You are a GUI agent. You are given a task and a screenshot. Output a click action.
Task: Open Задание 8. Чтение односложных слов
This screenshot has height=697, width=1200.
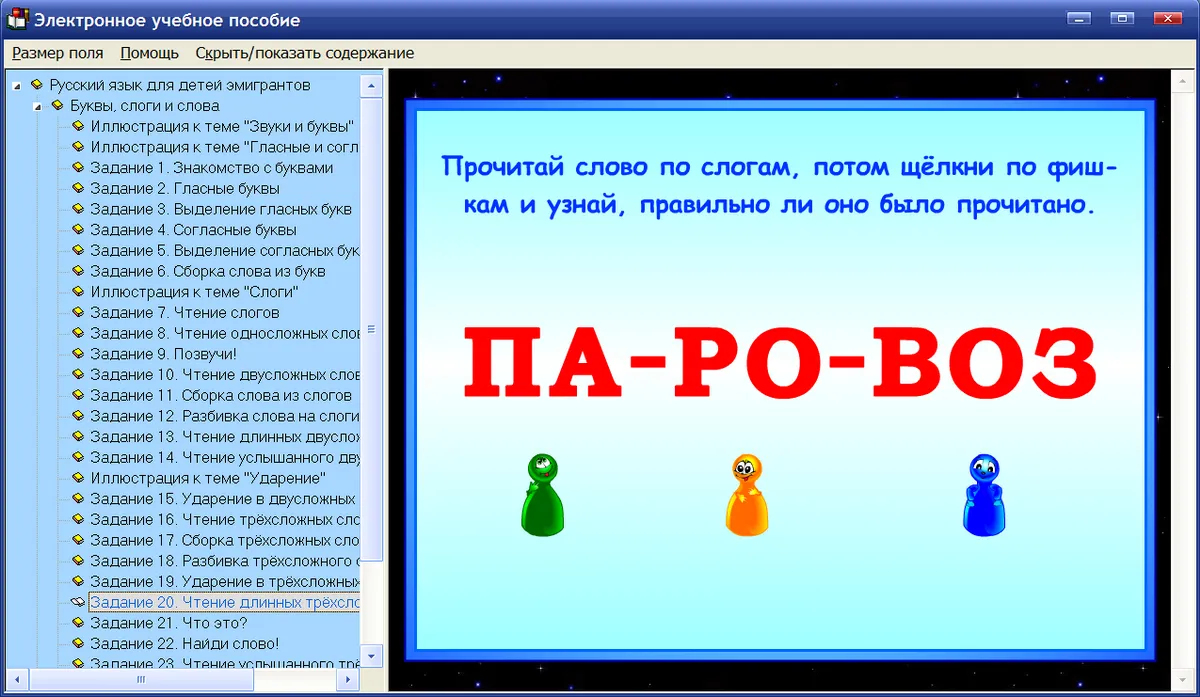(224, 333)
